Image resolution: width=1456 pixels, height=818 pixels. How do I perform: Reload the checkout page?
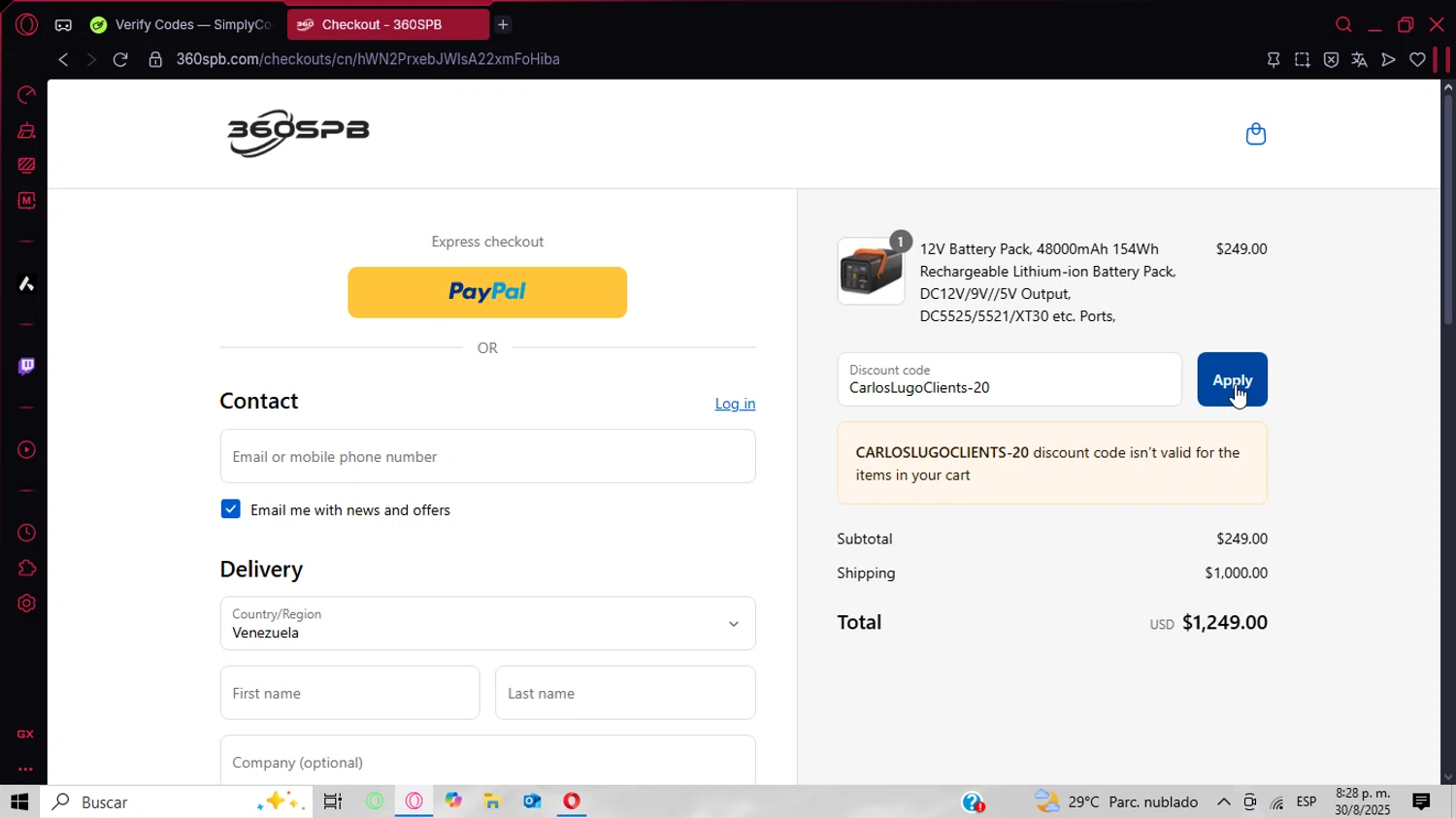120,59
